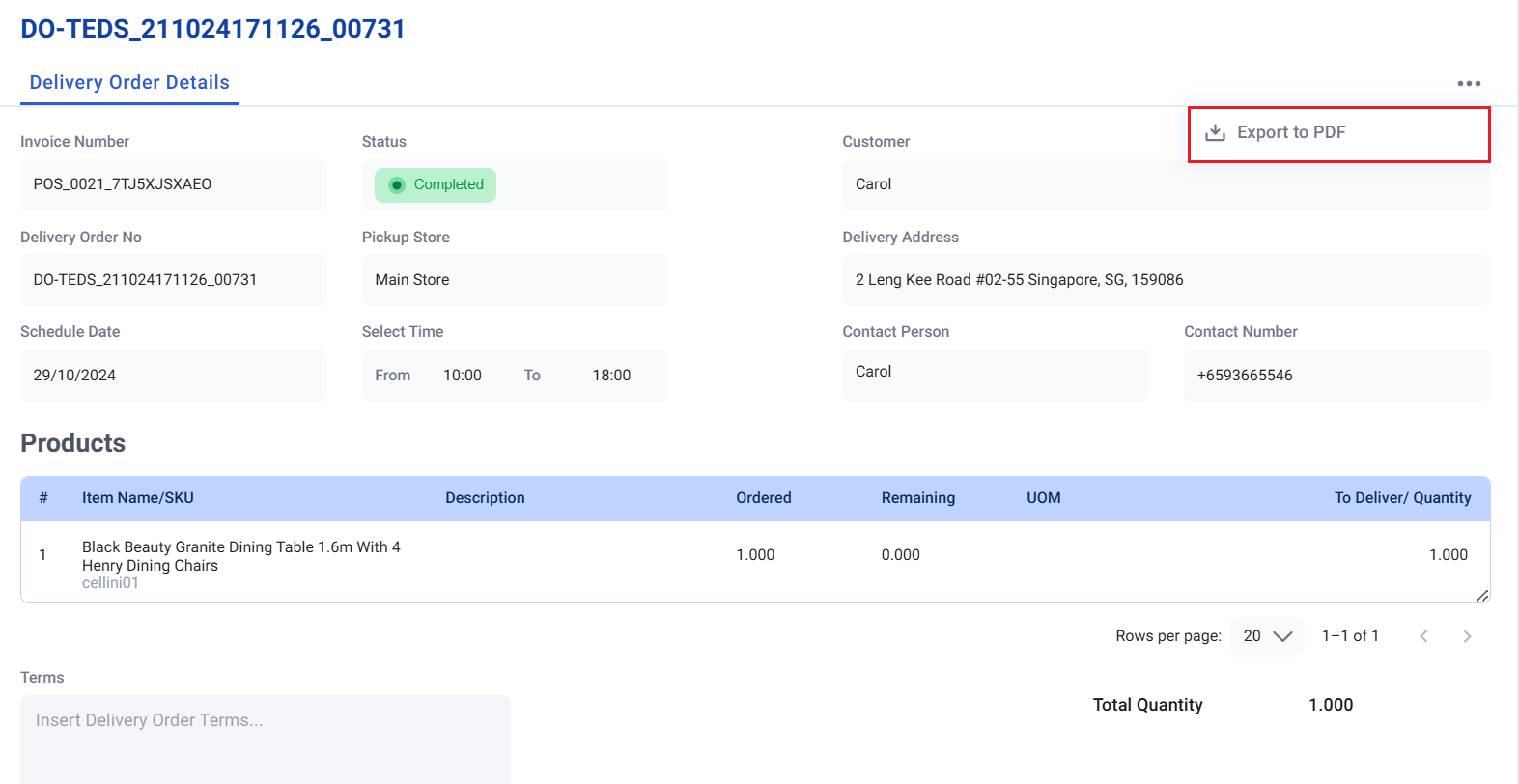This screenshot has width=1519, height=784.
Task: Open the three-dot more options menu
Action: pyautogui.click(x=1469, y=84)
